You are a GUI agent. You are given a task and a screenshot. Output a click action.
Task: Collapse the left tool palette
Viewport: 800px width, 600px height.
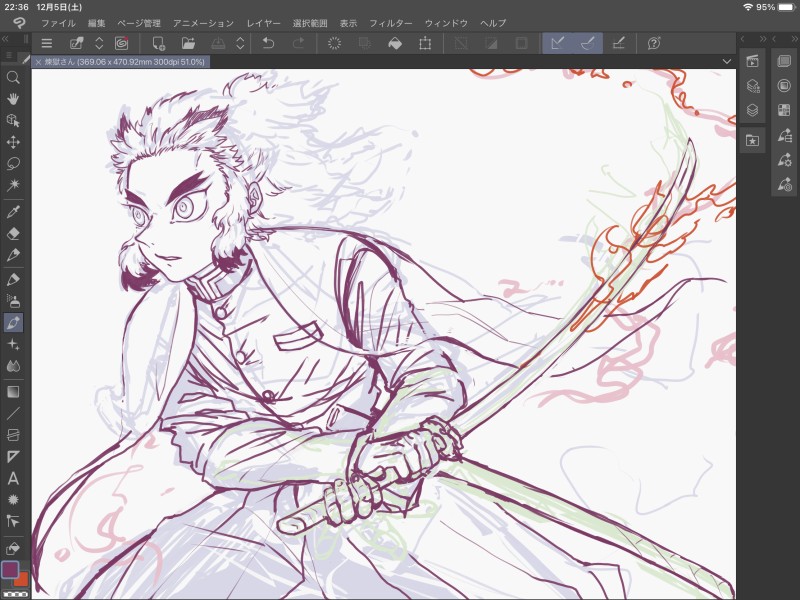coord(5,39)
